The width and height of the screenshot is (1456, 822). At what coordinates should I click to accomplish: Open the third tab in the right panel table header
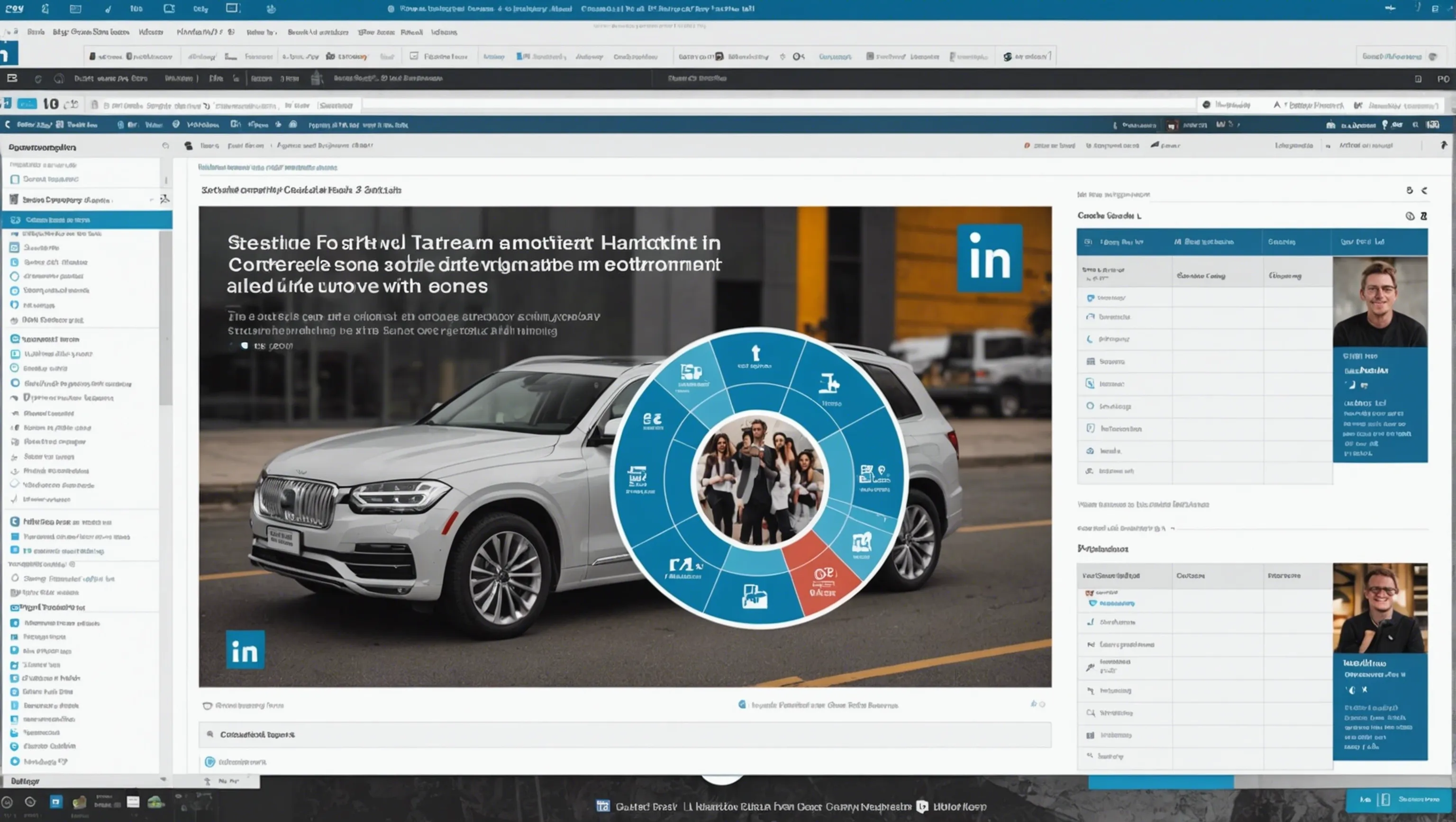click(1297, 242)
